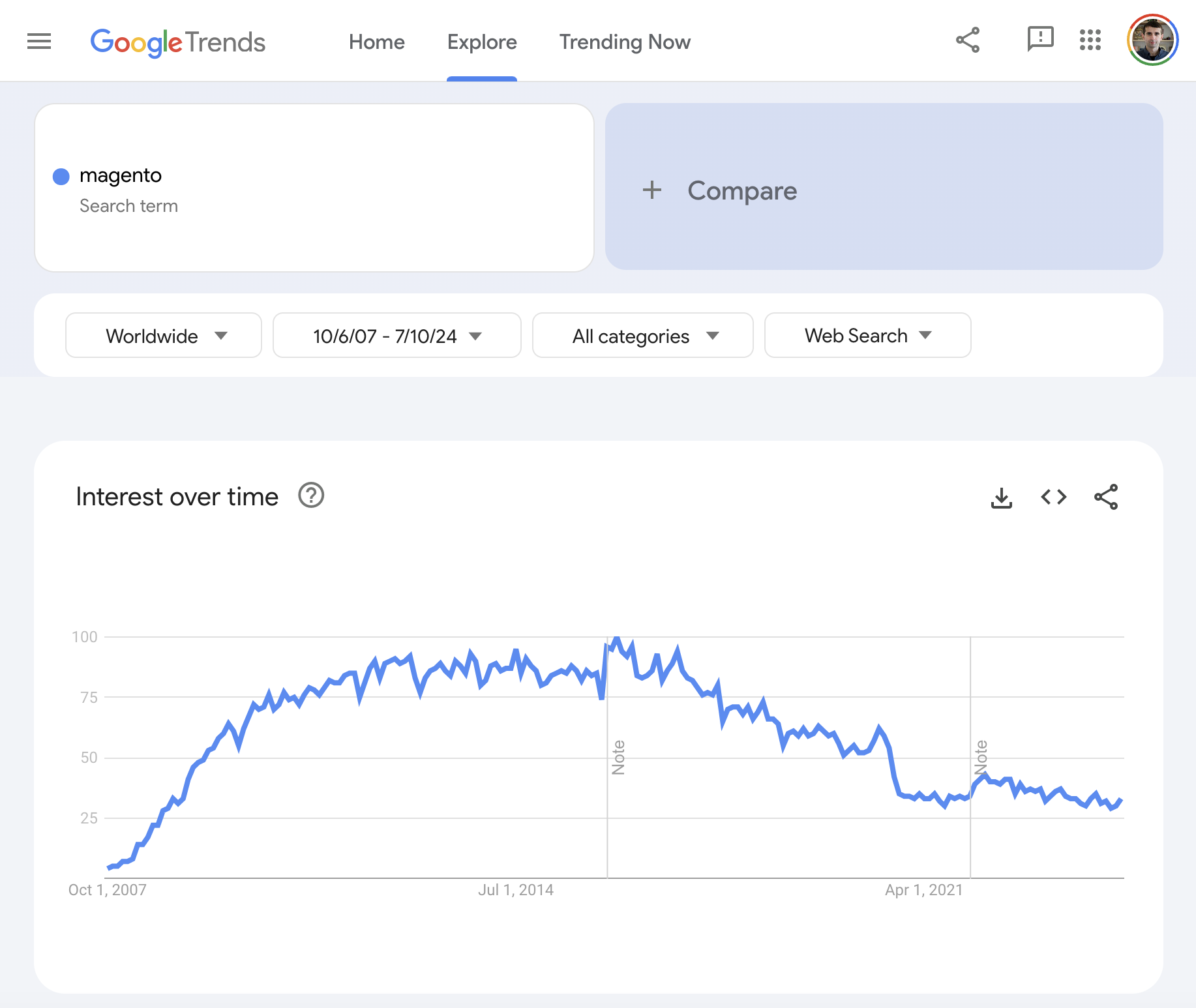
Task: Go to the Home tab
Action: tap(377, 42)
